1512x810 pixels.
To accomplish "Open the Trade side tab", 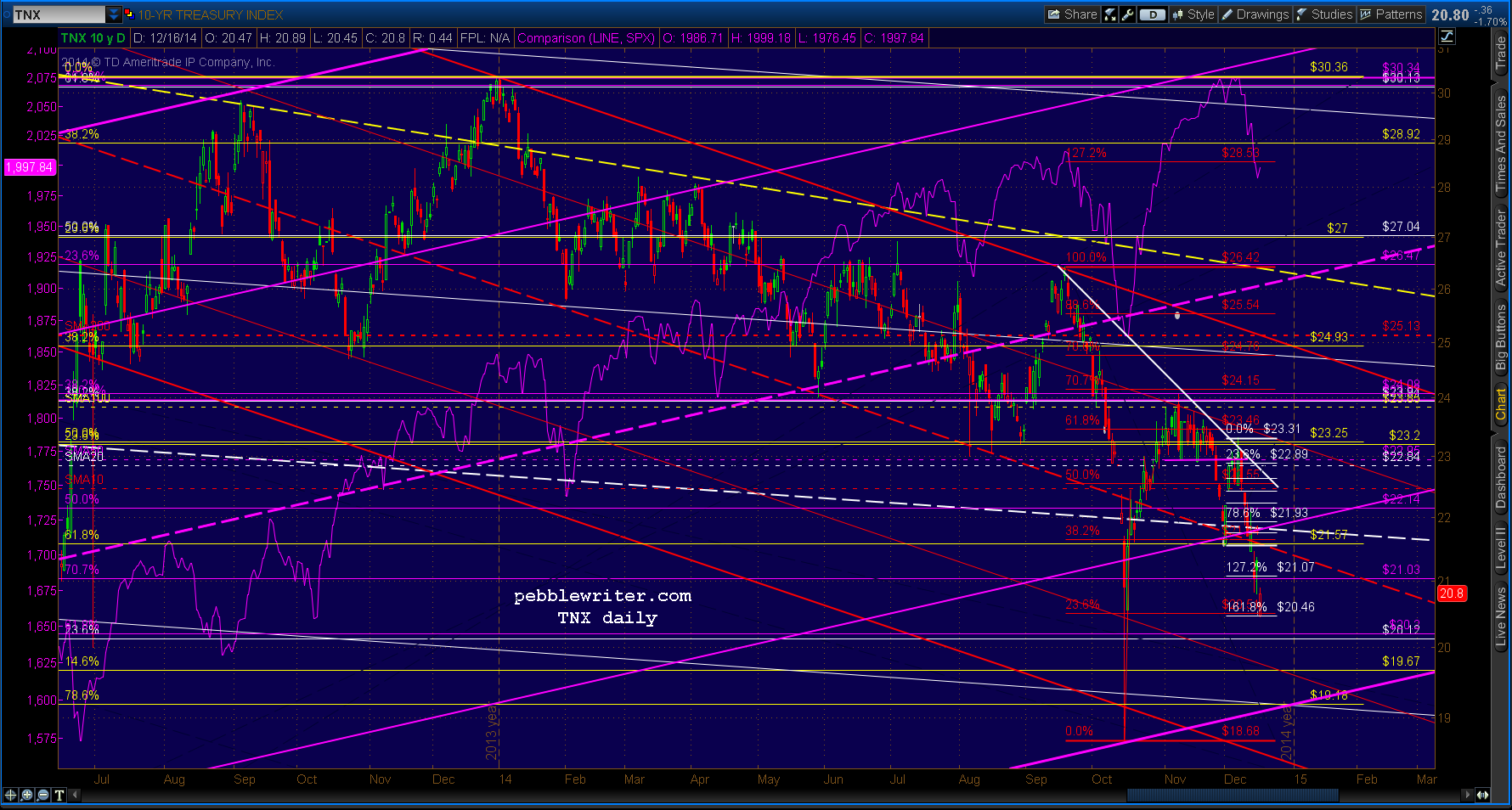I will [1501, 54].
